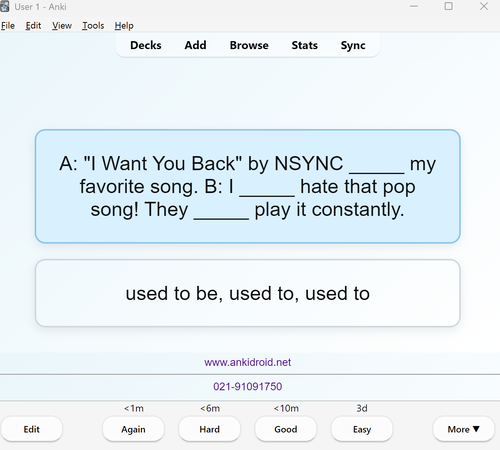Show the Stats page
Image resolution: width=500 pixels, height=450 pixels.
(305, 45)
